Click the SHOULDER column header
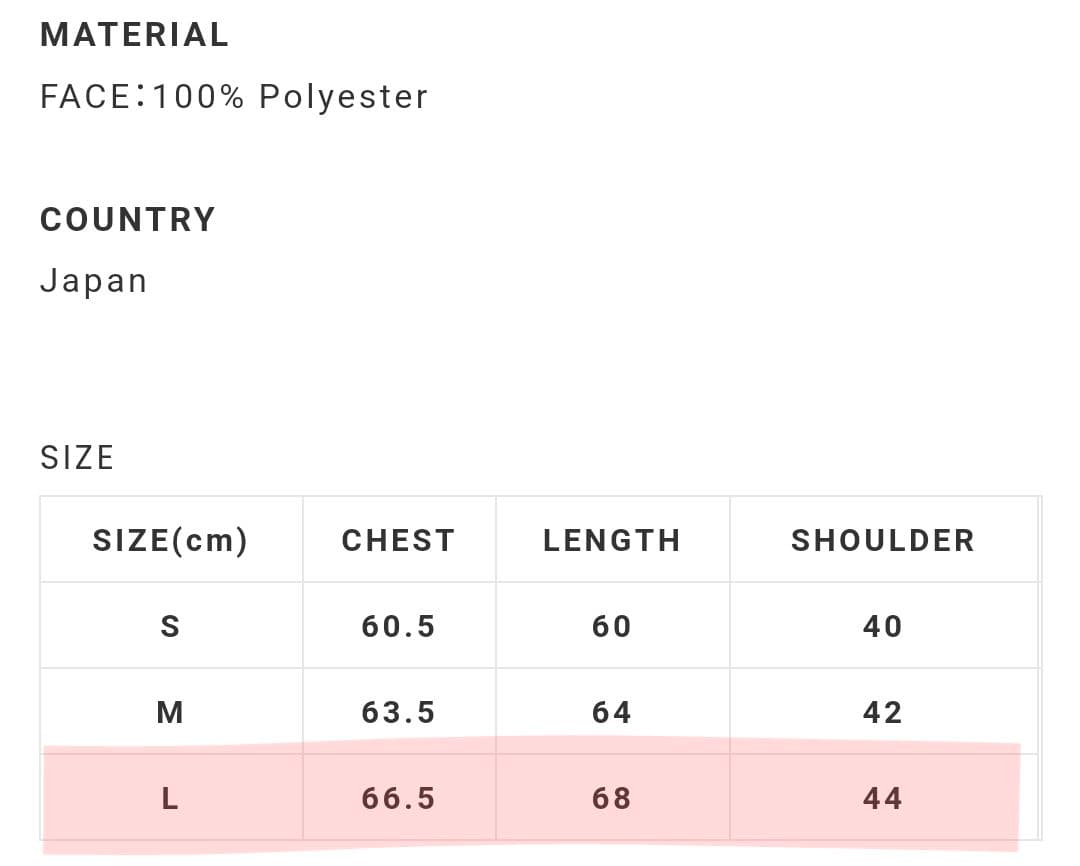 click(x=883, y=541)
